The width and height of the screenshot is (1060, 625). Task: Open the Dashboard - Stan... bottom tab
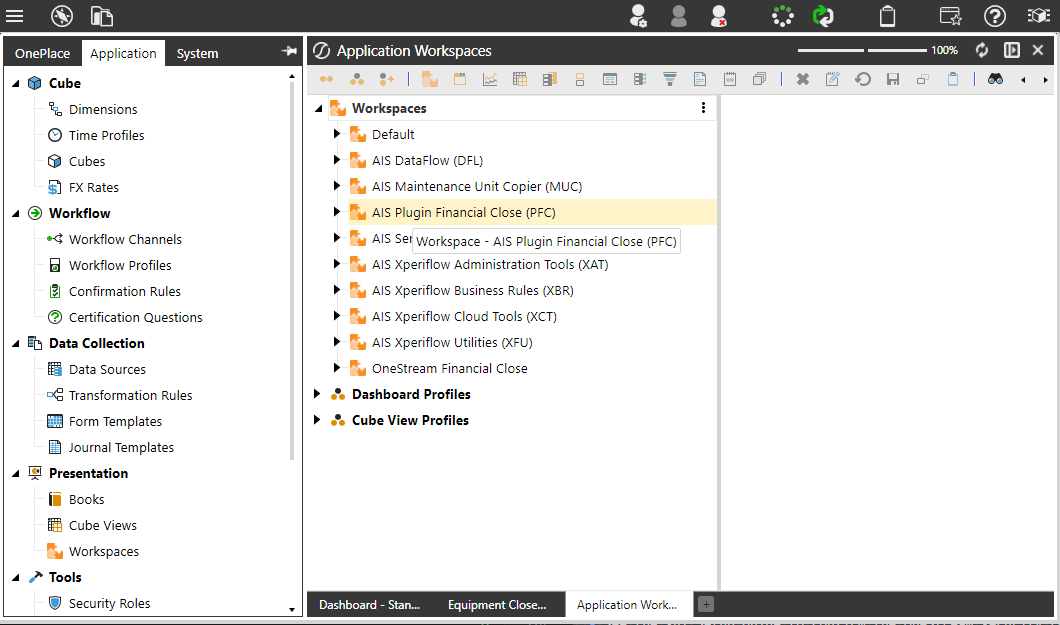click(x=369, y=605)
